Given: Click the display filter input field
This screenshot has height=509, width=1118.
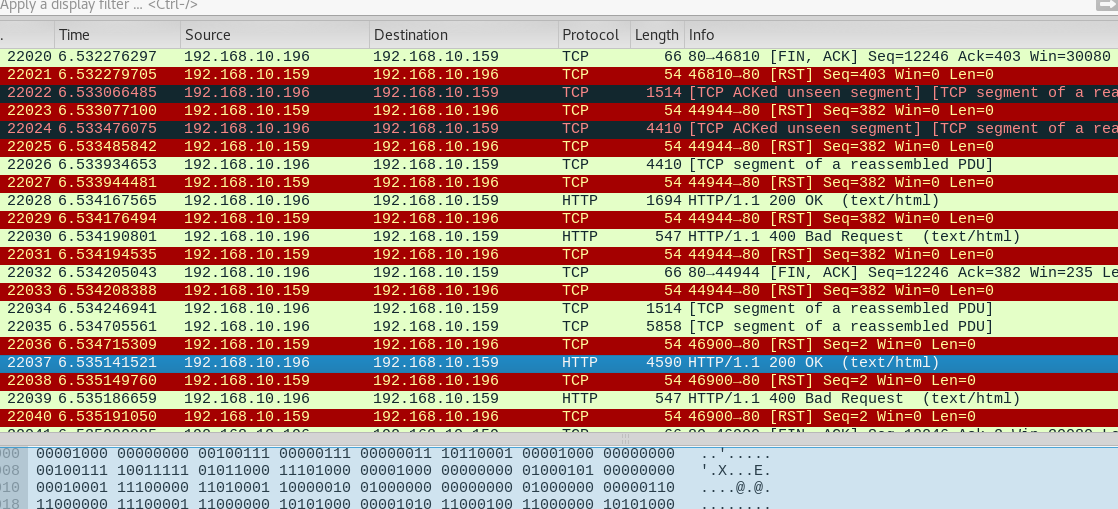Looking at the screenshot, I should click(500, 6).
